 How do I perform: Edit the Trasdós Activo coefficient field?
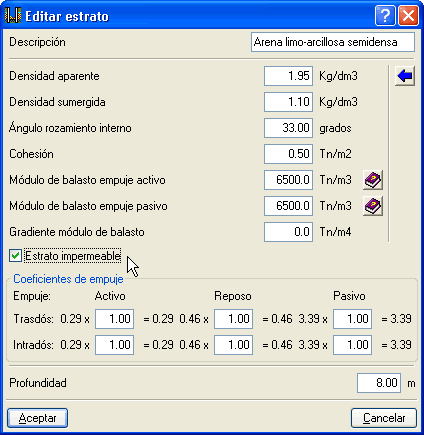click(x=115, y=319)
